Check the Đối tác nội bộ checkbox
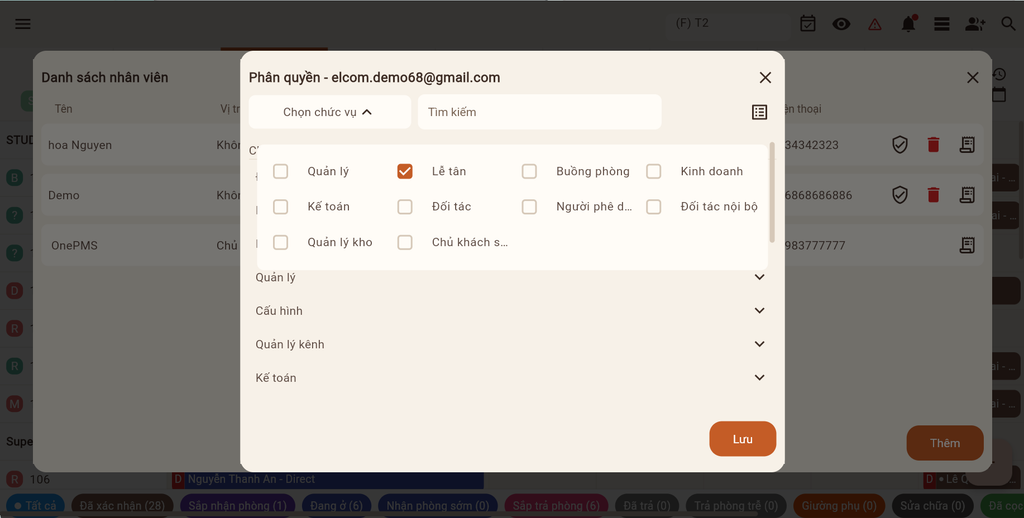 pos(654,206)
